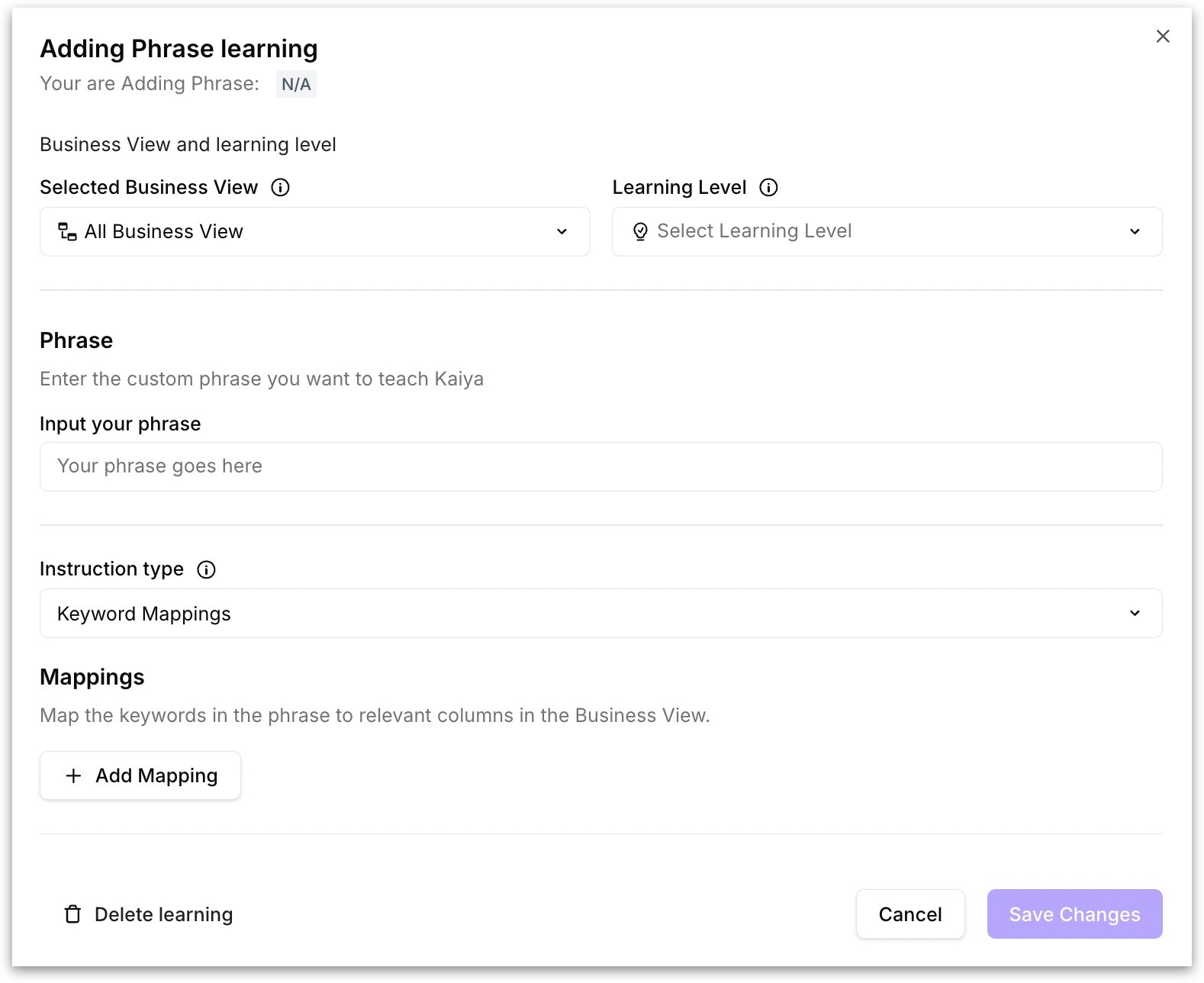Open the Keyword Mappings instruction type dropdown
Viewport: 1204px width, 983px height.
point(600,614)
